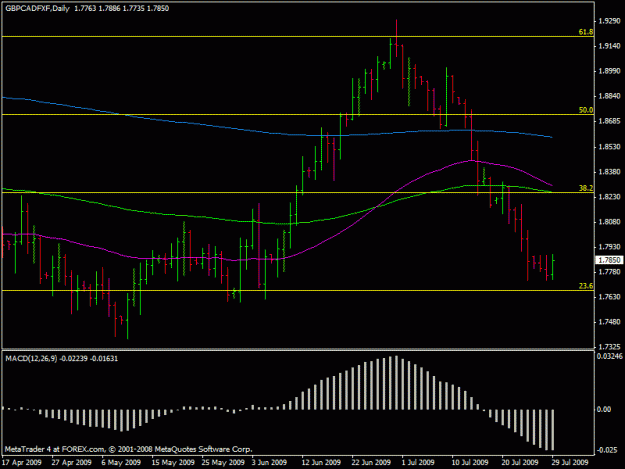Click price scale value 1.7480
Viewport: 625px width, 469px height.
(610, 322)
